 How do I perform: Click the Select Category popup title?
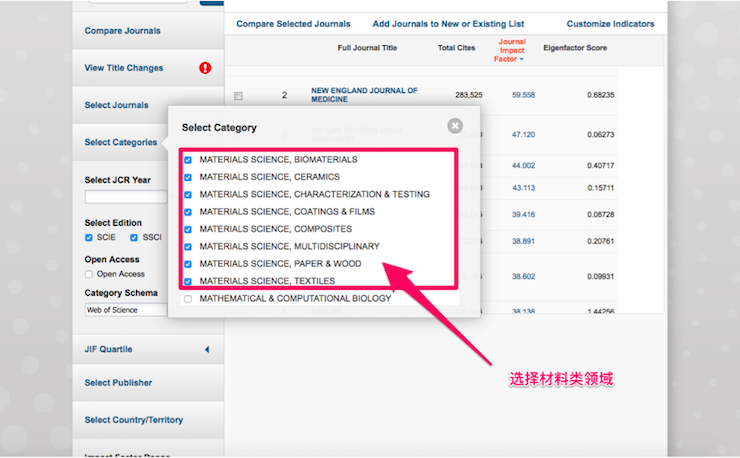click(219, 128)
